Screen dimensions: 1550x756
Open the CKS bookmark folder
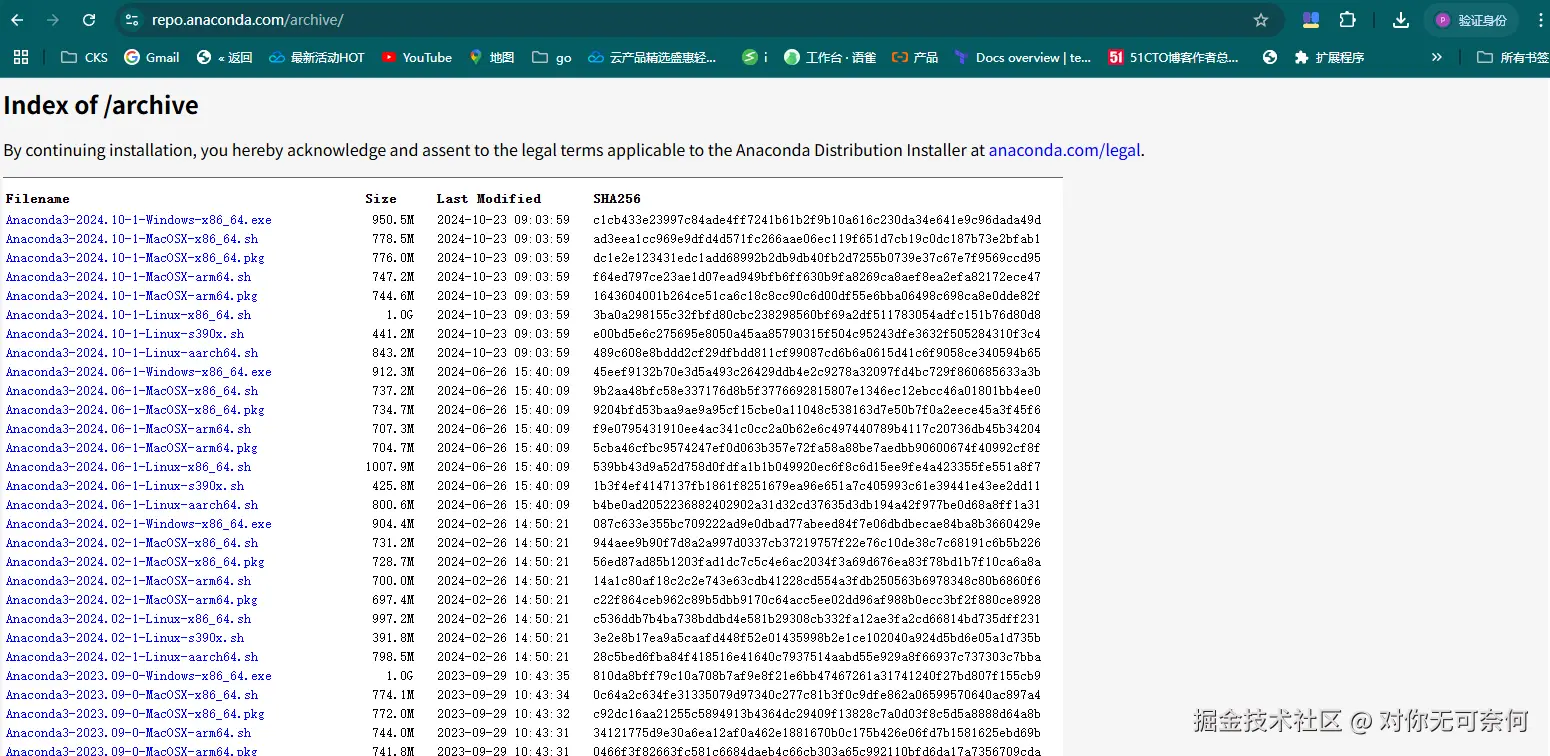[x=84, y=57]
